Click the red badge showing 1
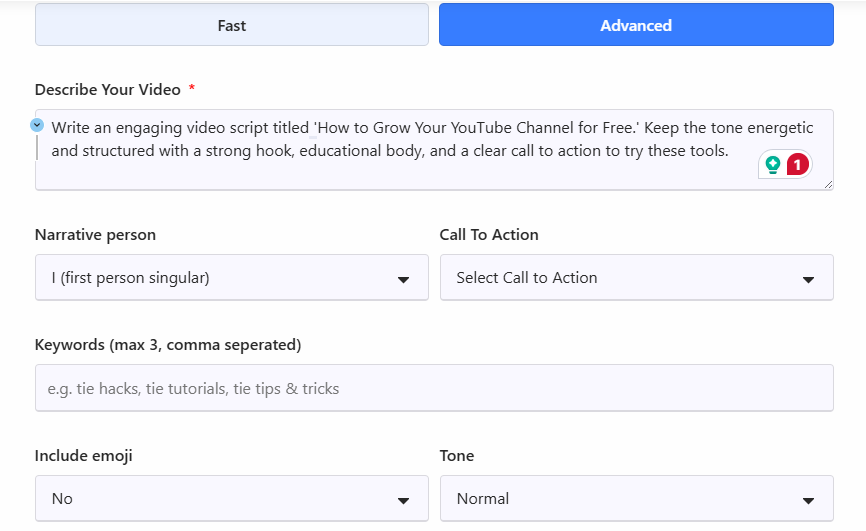The image size is (866, 531). click(797, 165)
